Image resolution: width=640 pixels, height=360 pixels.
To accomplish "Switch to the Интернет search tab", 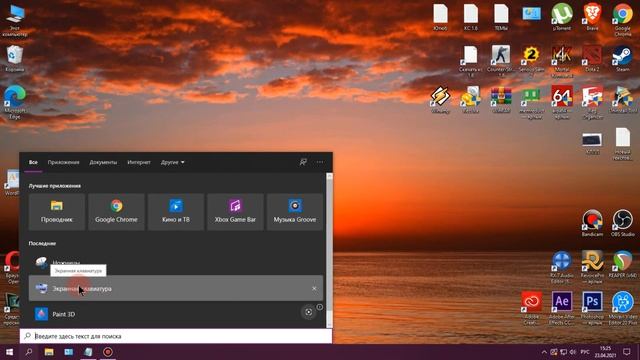I will pyautogui.click(x=139, y=162).
